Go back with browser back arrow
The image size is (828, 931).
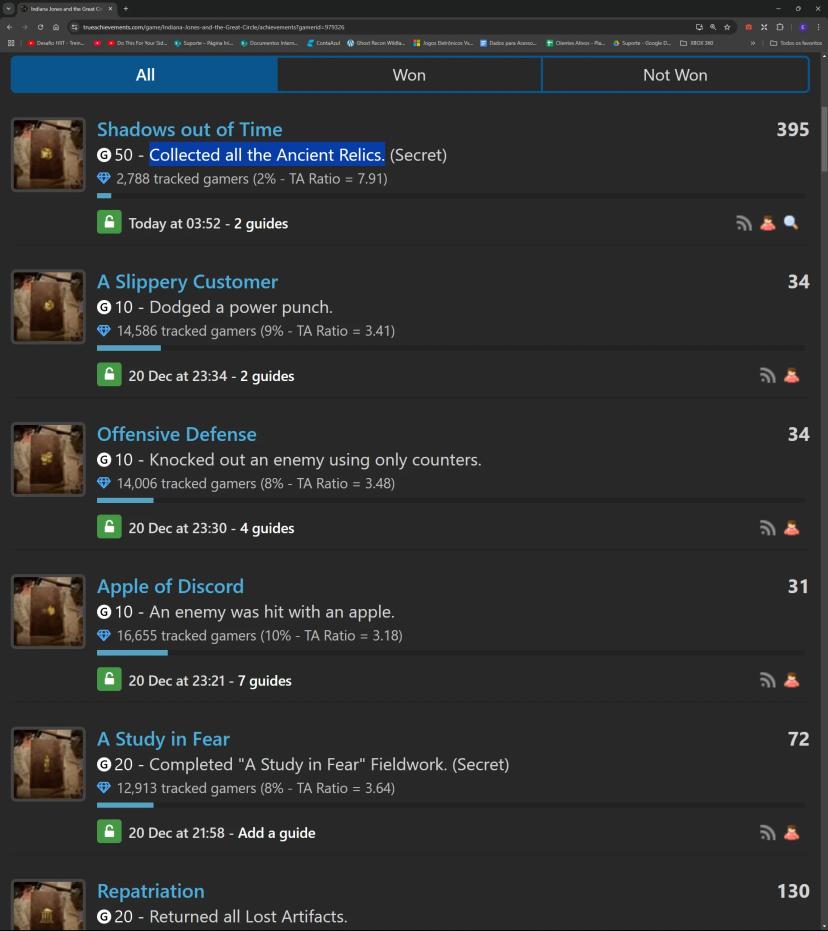pyautogui.click(x=9, y=27)
